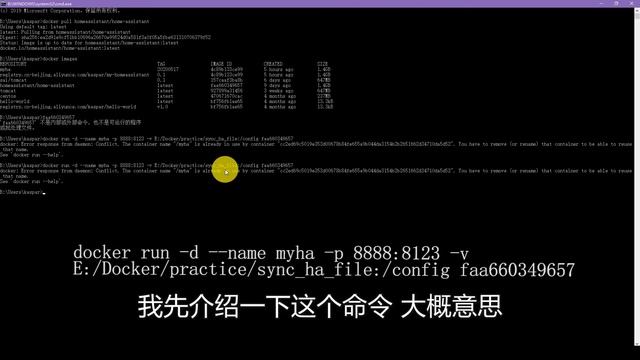Image resolution: width=640 pixels, height=360 pixels.
Task: Click the 'Using default tag: latest' output line
Action: pyautogui.click(x=33, y=27)
